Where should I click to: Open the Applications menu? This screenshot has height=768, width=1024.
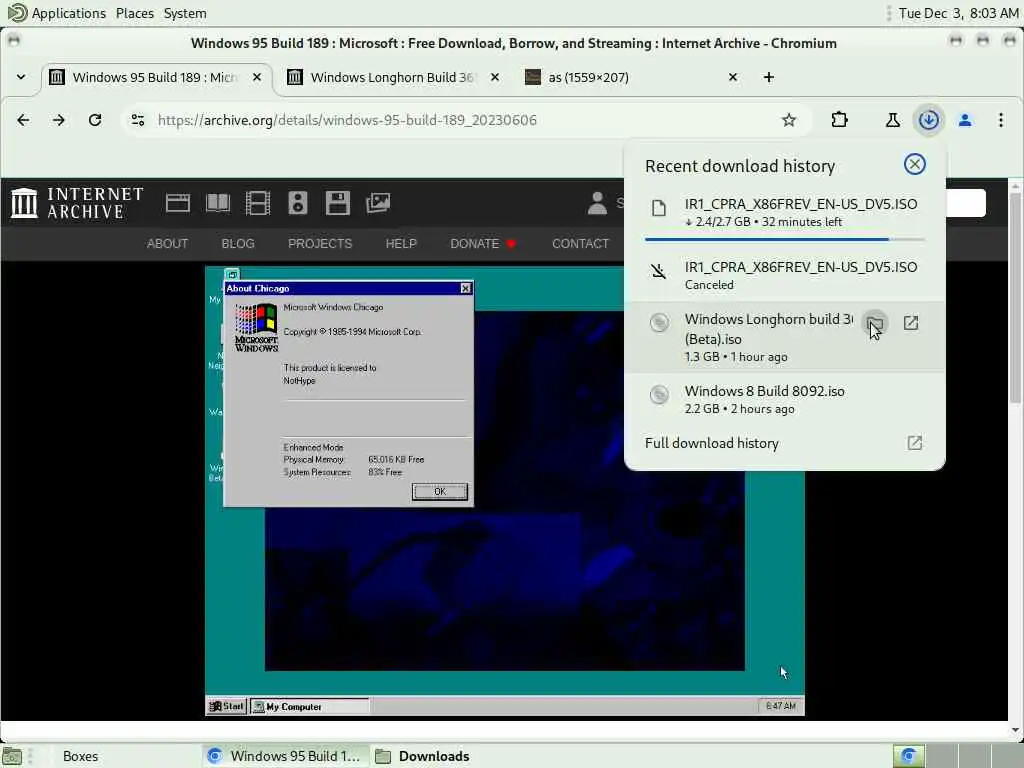coord(57,13)
